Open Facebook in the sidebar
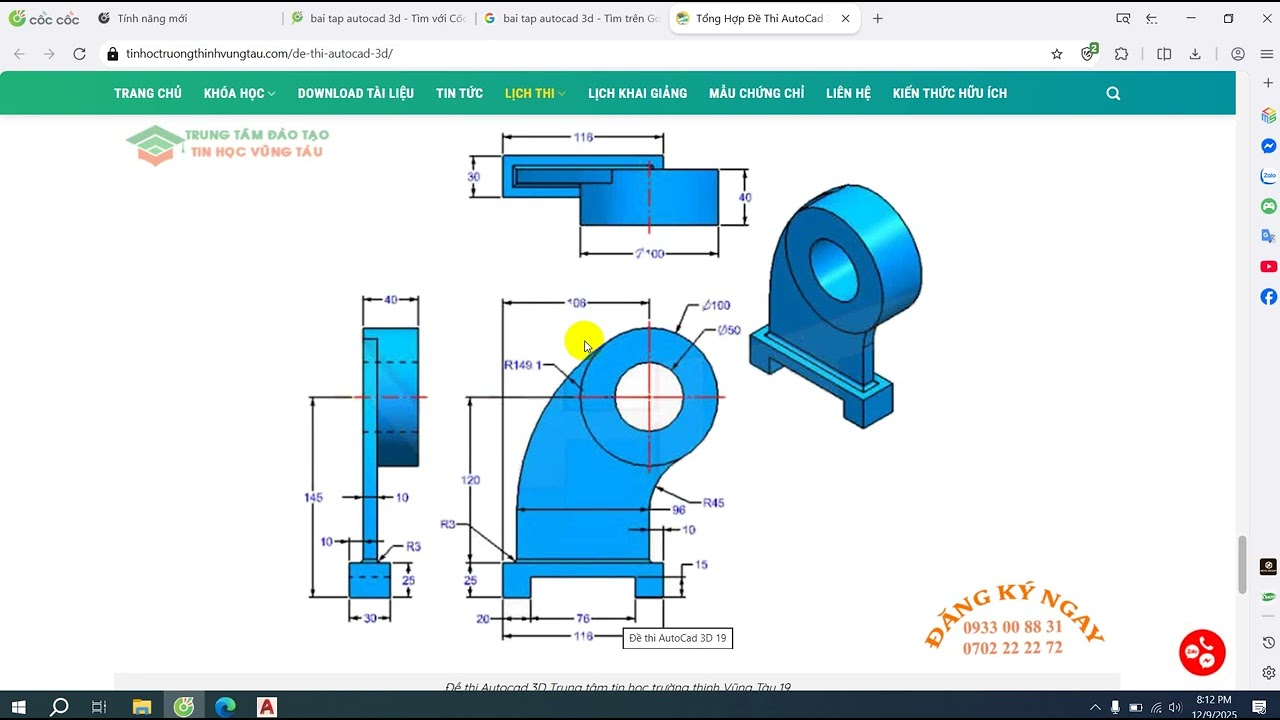 click(1268, 297)
